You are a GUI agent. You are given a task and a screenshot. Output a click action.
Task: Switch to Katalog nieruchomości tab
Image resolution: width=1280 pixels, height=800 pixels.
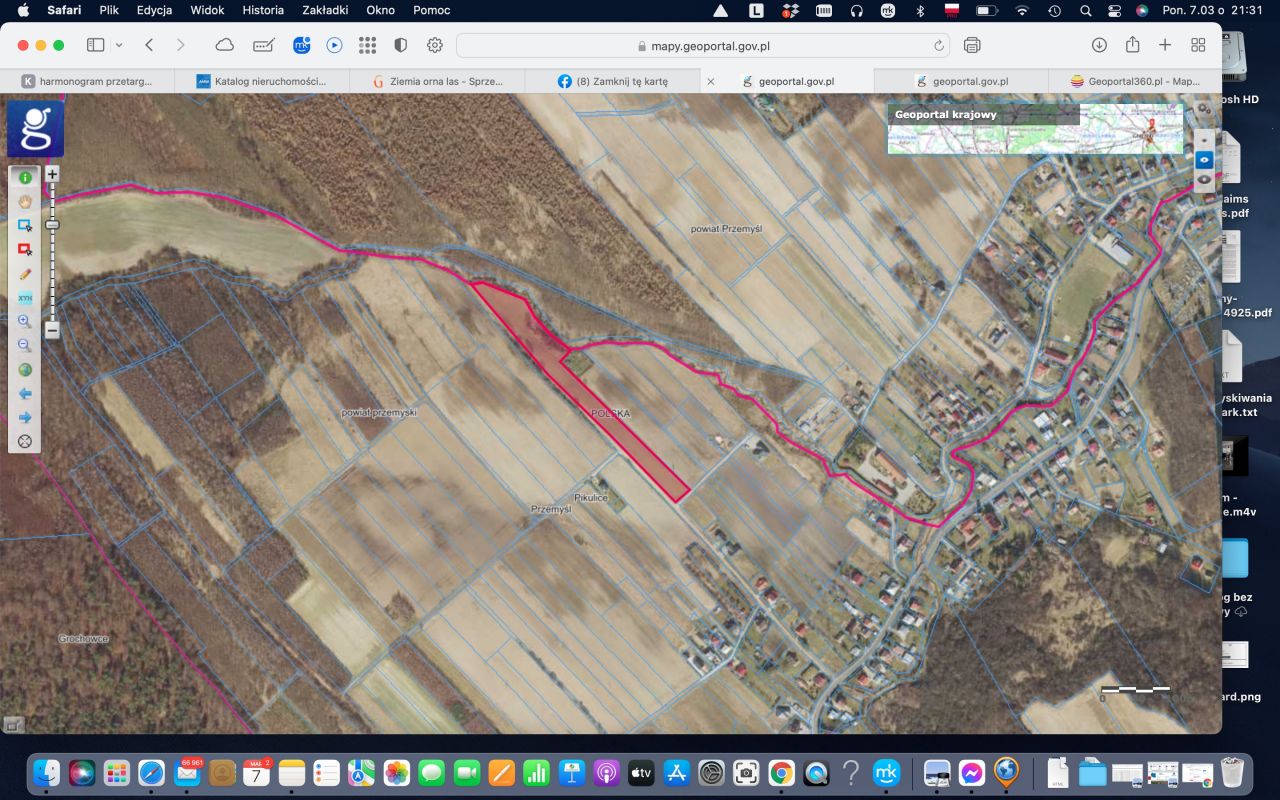(262, 81)
